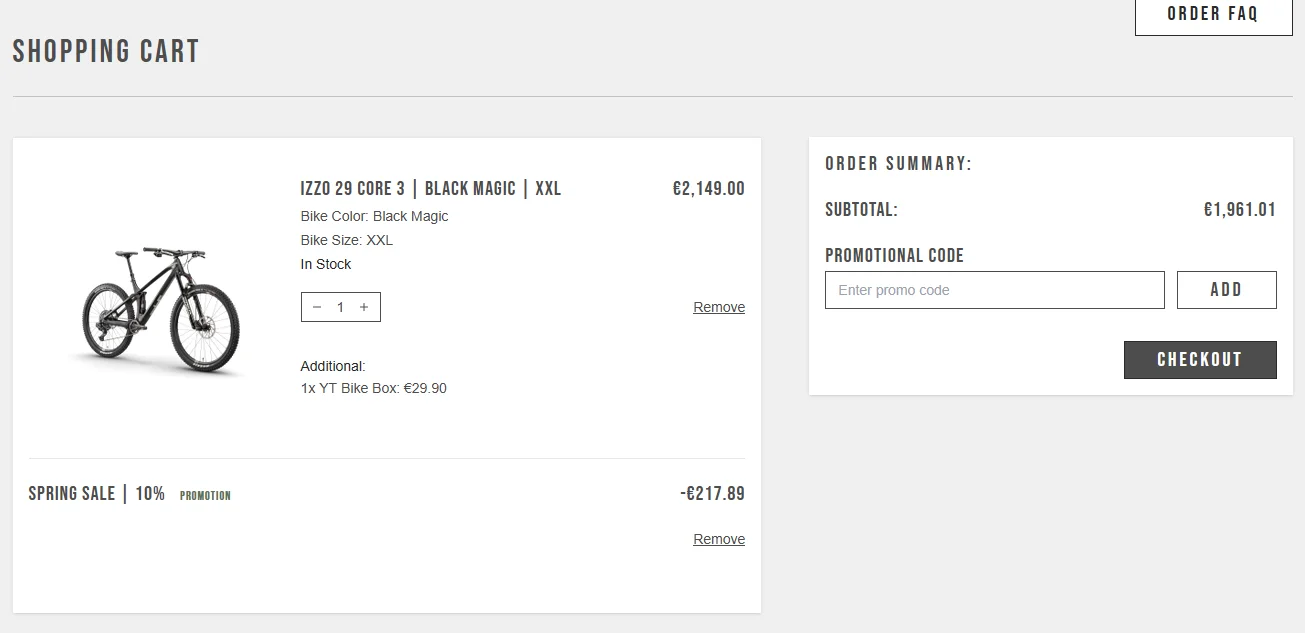The width and height of the screenshot is (1305, 633).
Task: Open the IZZO 29 Core 3 product title
Action: (x=430, y=189)
